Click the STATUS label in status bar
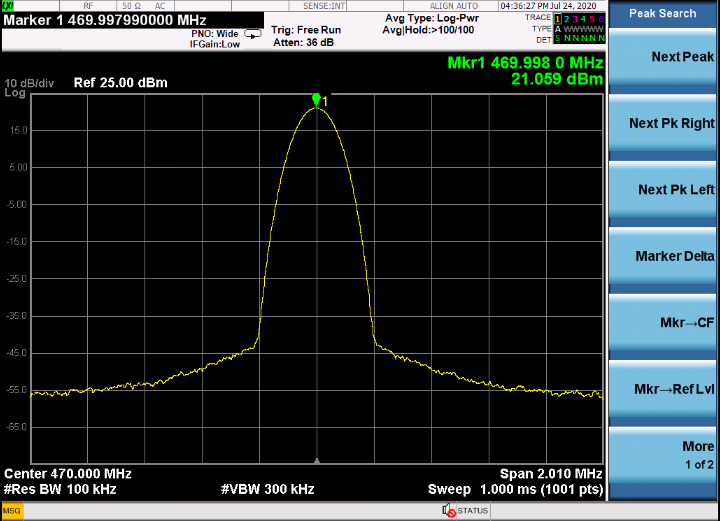 pyautogui.click(x=472, y=510)
